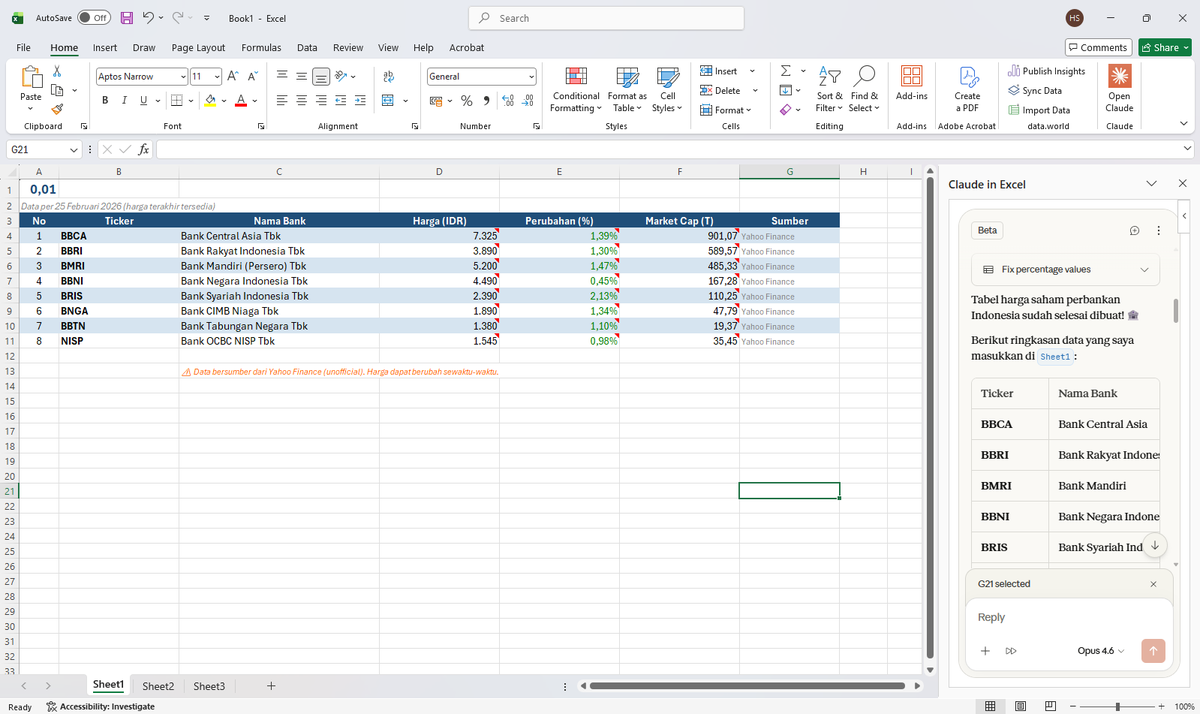Viewport: 1200px width, 714px height.
Task: Open the Data ribbon tab
Action: [307, 47]
